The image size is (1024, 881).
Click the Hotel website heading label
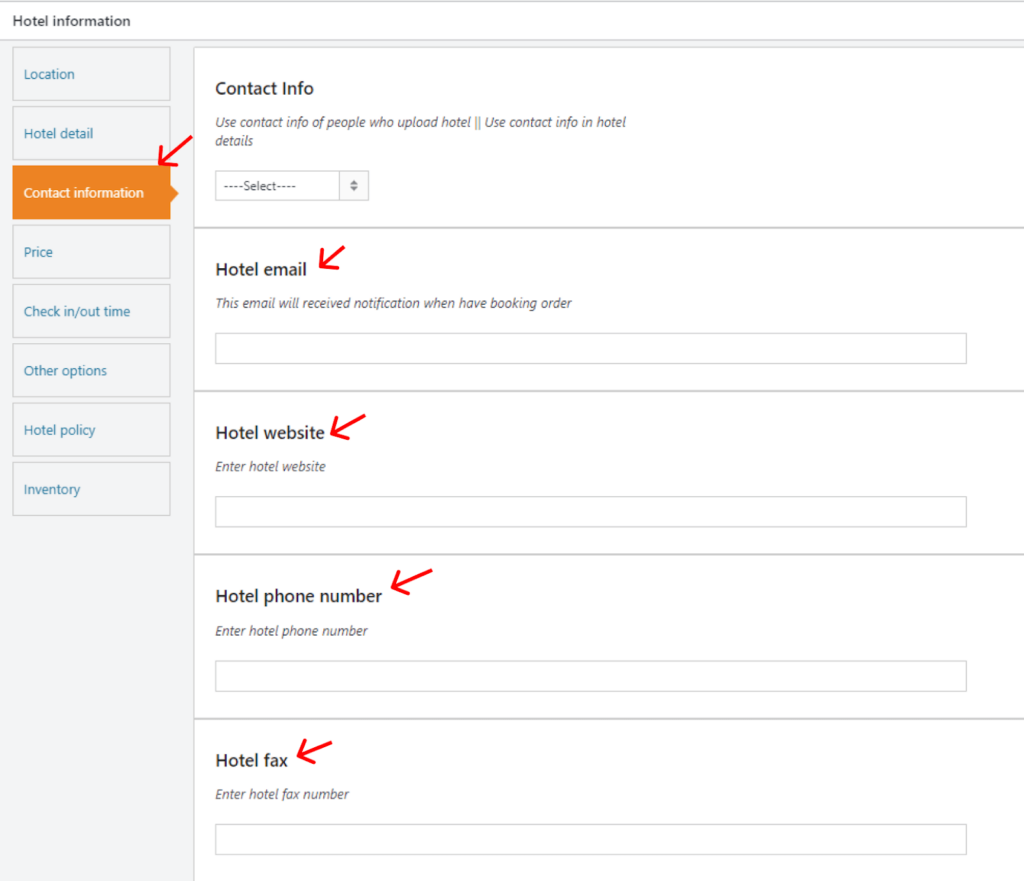pyautogui.click(x=268, y=433)
